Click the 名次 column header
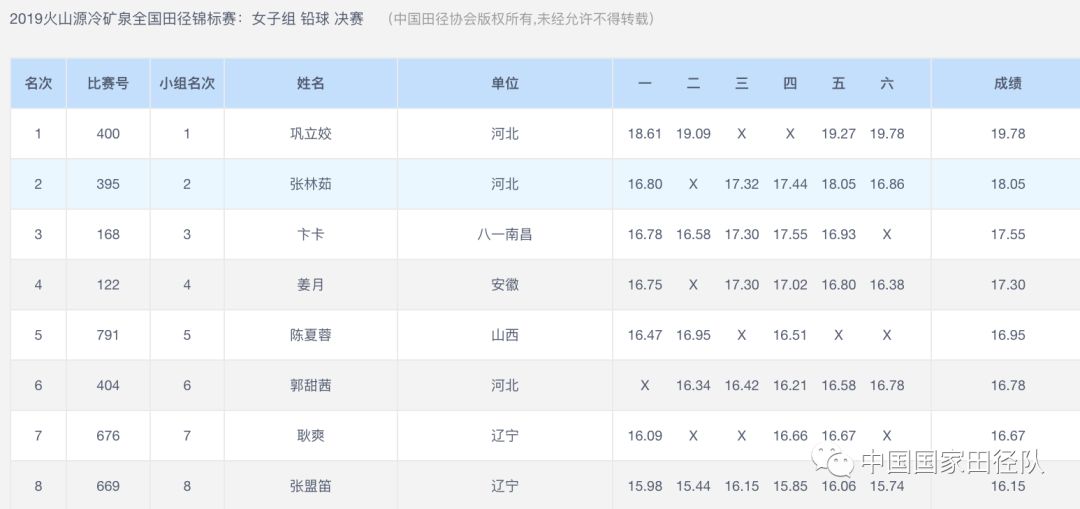Image resolution: width=1080 pixels, height=509 pixels. pos(38,84)
